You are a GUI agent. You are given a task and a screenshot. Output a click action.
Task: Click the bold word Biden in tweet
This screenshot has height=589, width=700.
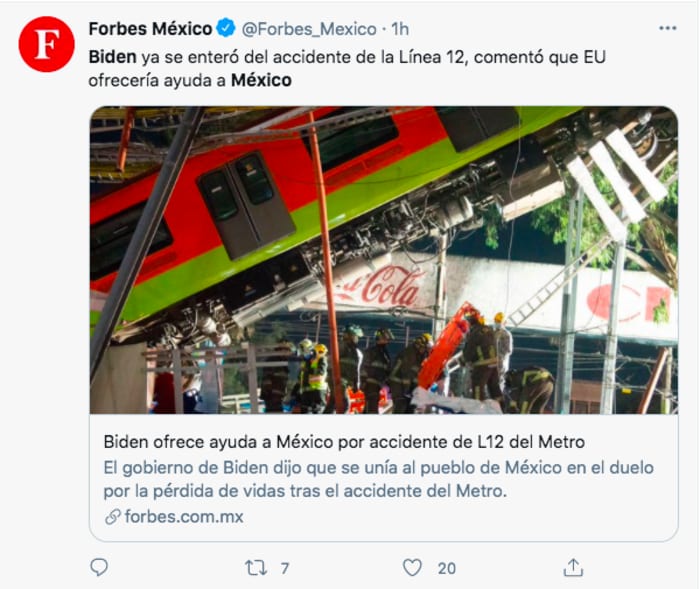113,57
